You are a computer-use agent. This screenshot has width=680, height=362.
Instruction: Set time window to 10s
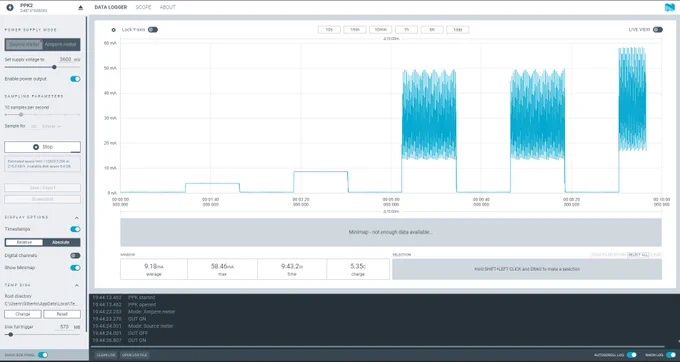[329, 29]
